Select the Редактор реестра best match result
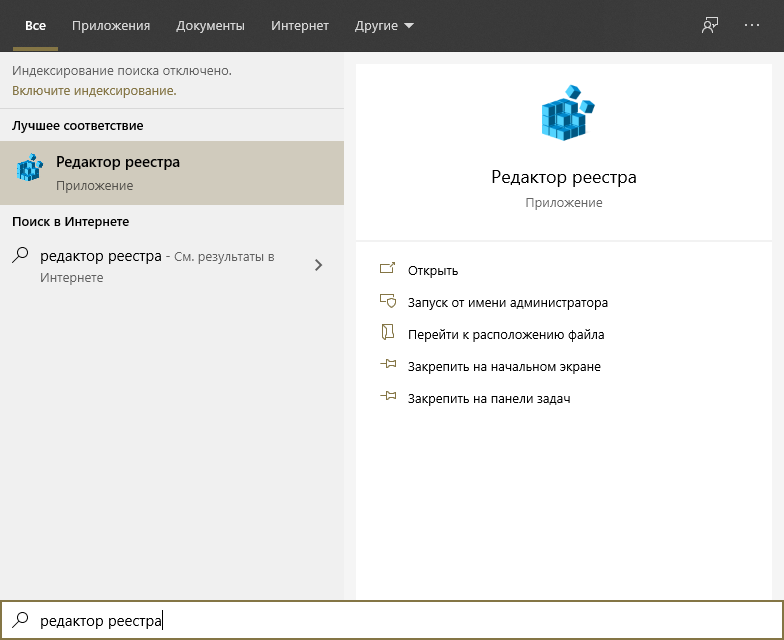 172,173
